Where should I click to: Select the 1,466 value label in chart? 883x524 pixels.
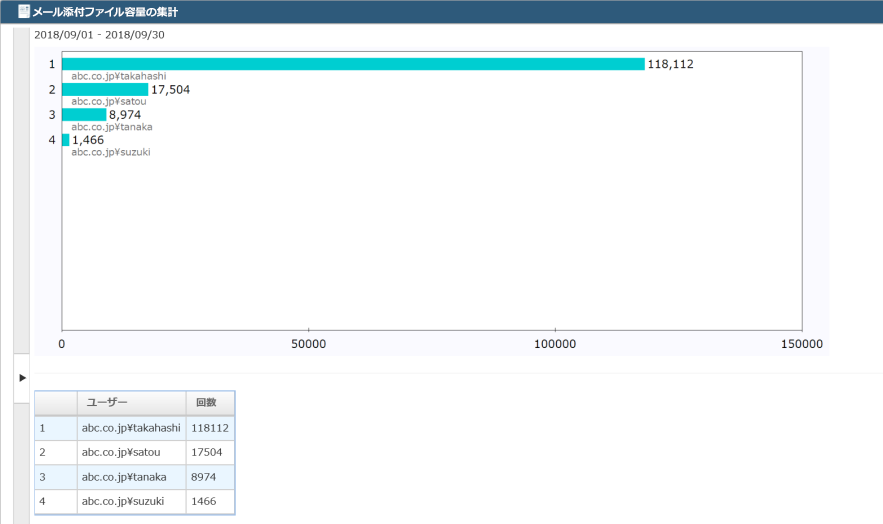tap(87, 140)
